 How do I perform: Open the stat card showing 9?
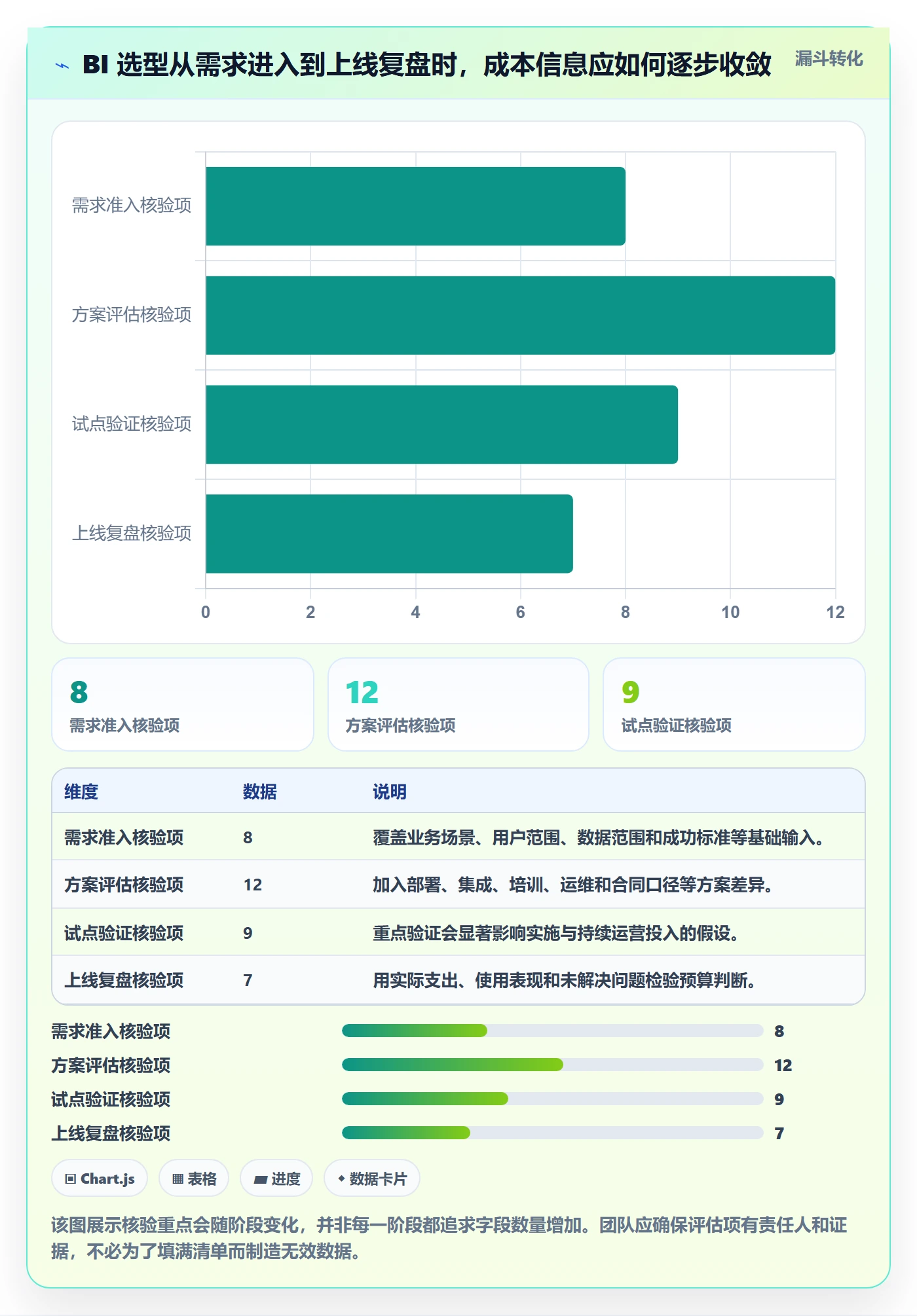pos(734,704)
